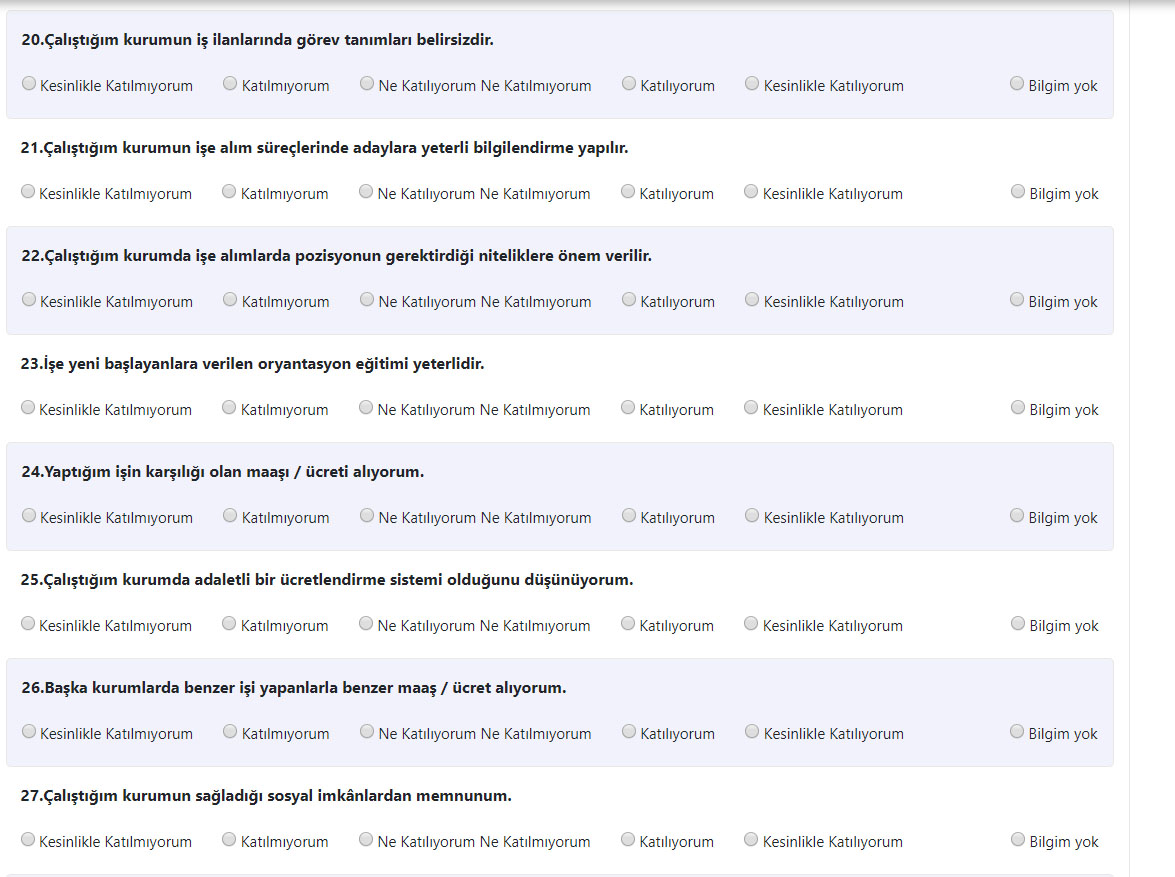Image resolution: width=1175 pixels, height=877 pixels.
Task: Select 'Kesinlikle Katılıyorum' for question 27
Action: pos(751,840)
